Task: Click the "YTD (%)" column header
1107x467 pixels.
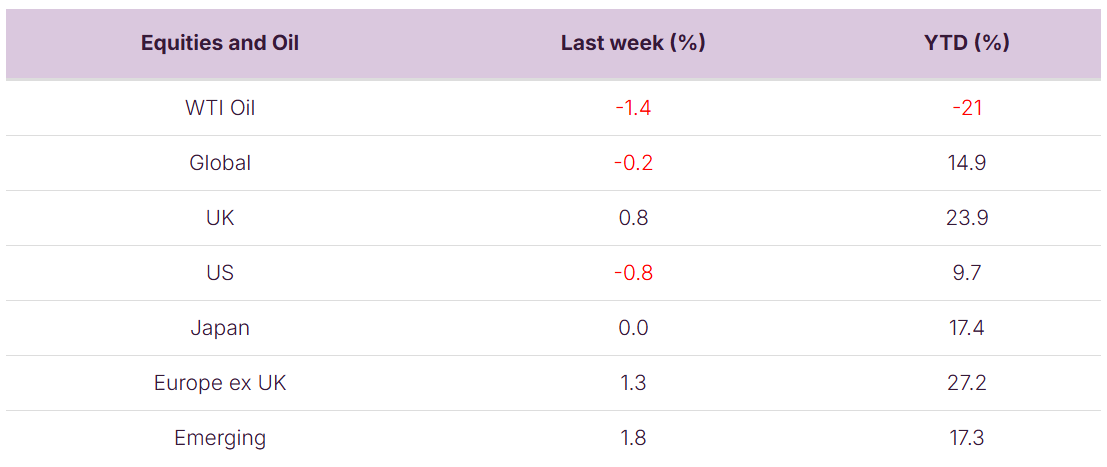Action: point(967,43)
